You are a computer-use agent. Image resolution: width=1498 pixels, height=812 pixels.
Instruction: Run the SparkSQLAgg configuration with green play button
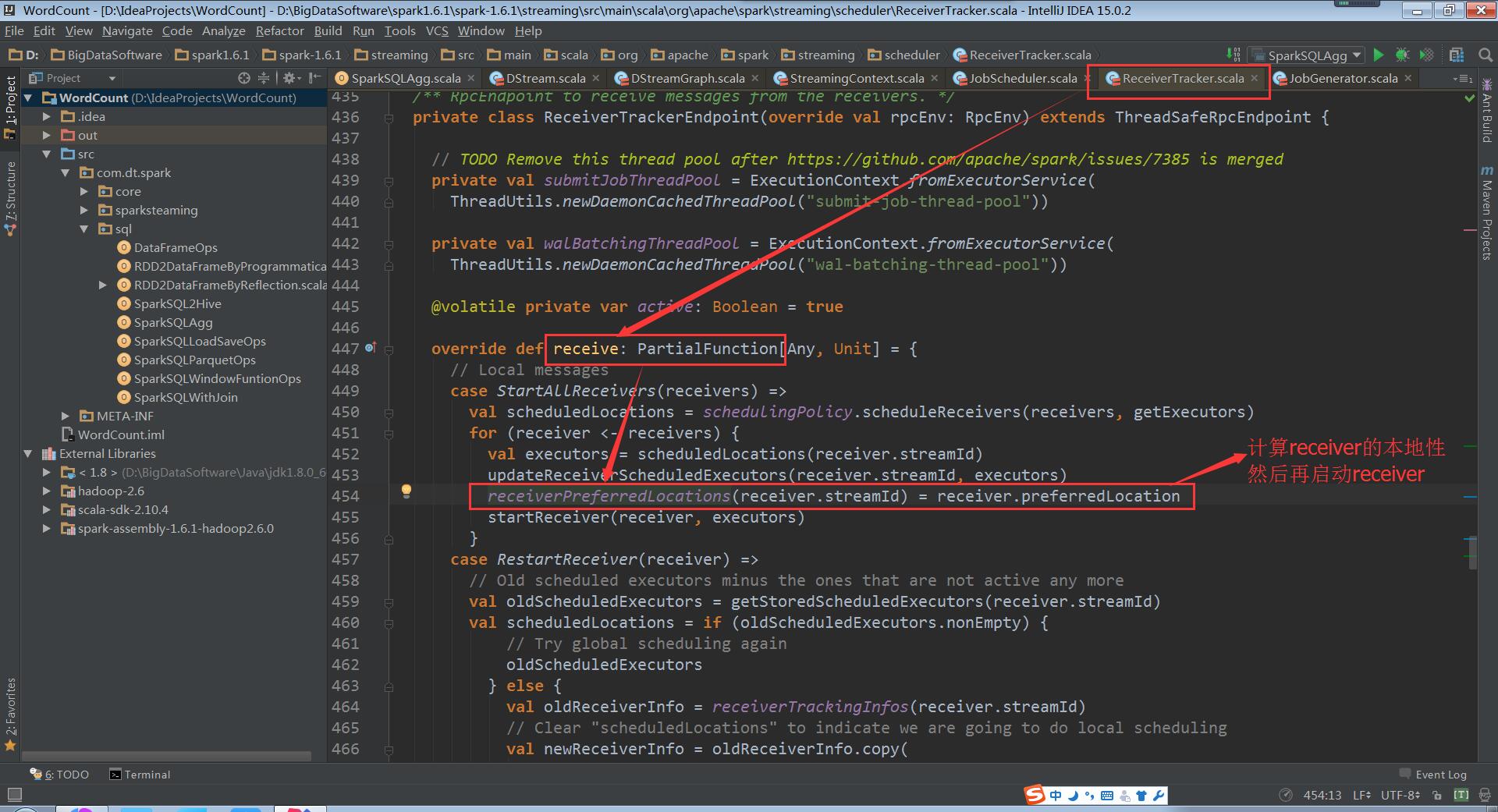(1379, 55)
